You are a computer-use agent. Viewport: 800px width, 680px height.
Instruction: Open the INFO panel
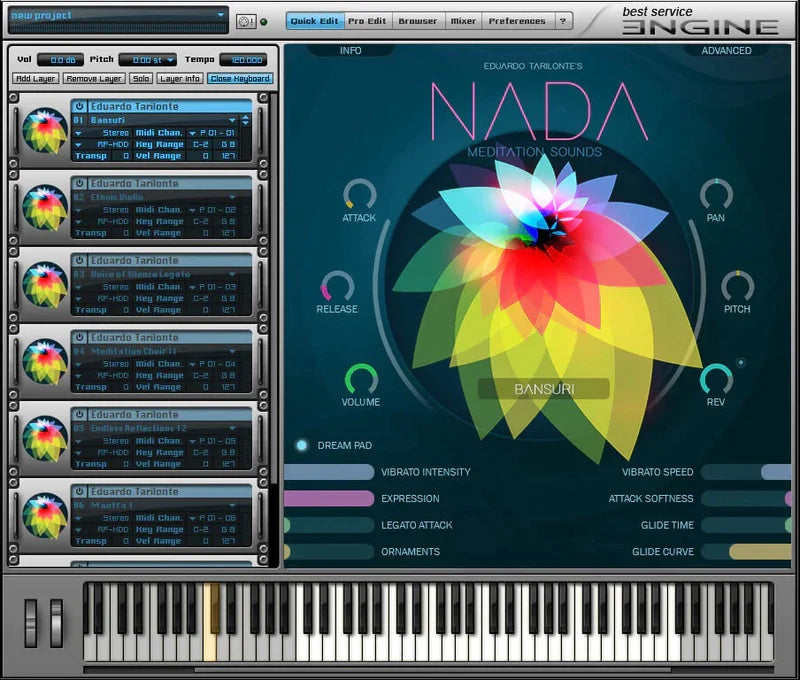tap(351, 51)
